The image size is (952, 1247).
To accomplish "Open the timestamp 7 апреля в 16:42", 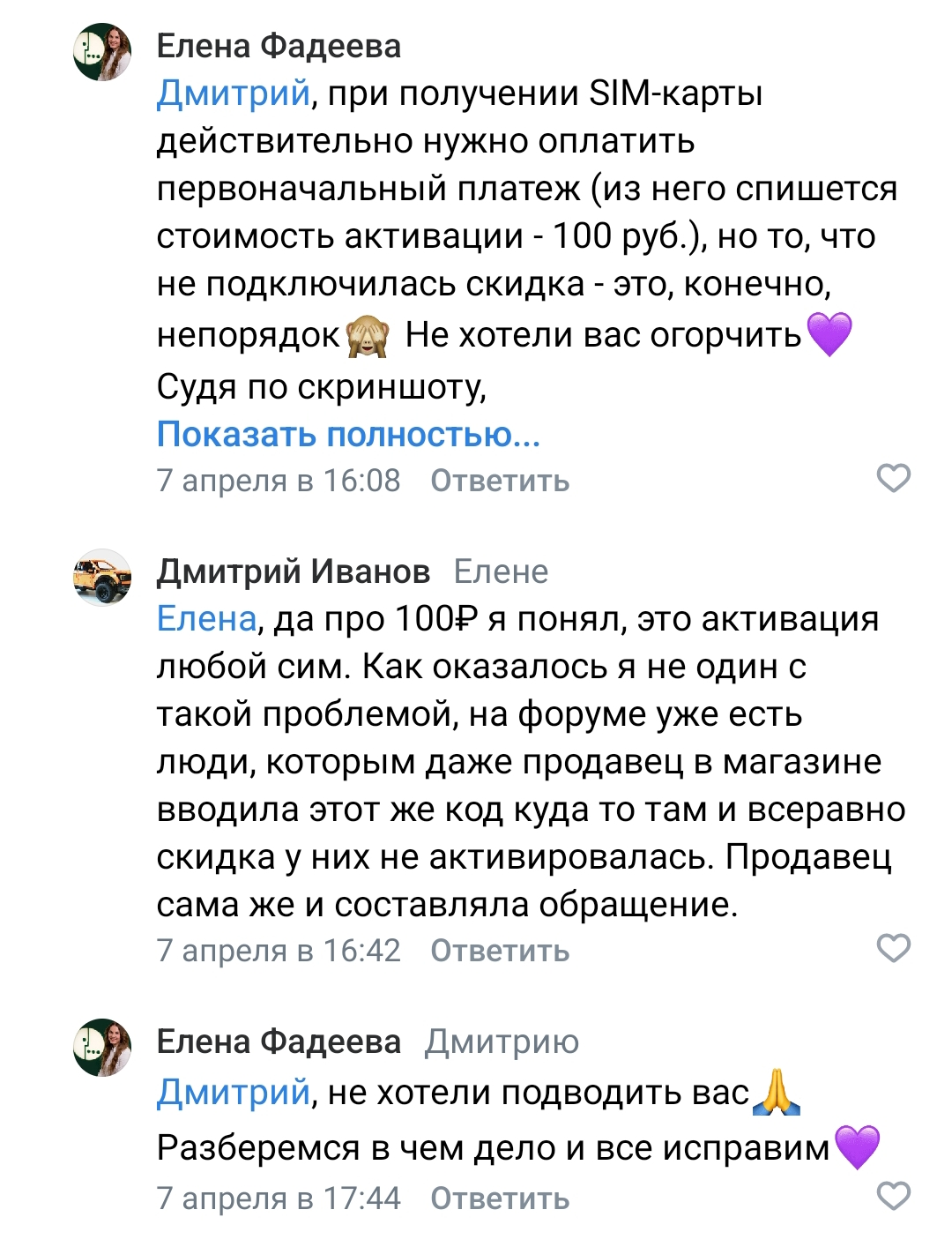I will [279, 951].
